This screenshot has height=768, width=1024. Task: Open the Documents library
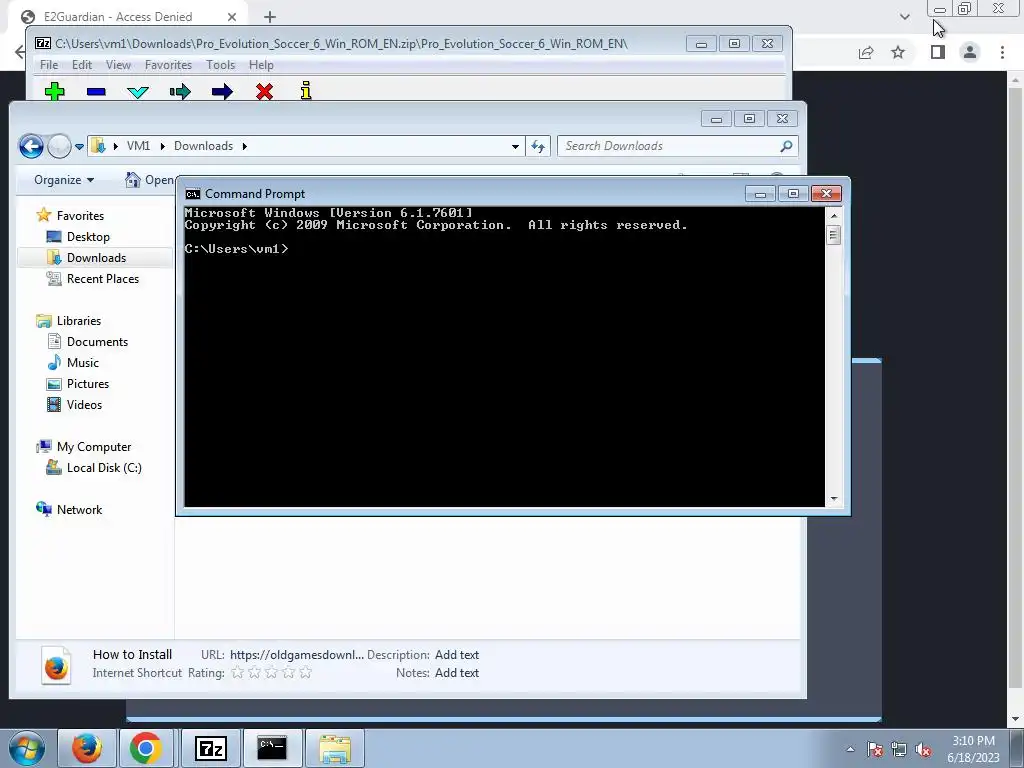[x=97, y=342]
